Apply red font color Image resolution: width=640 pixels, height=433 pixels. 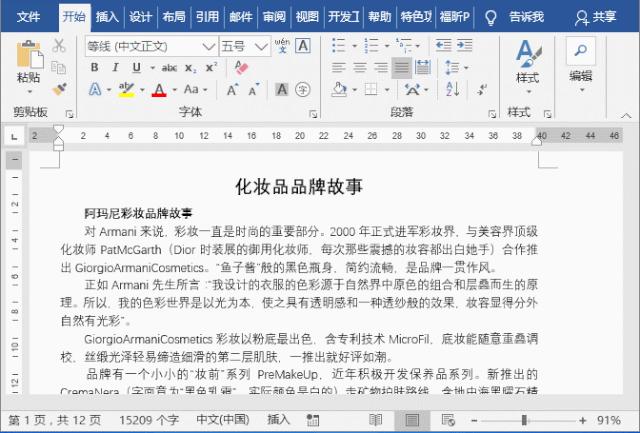pyautogui.click(x=159, y=89)
